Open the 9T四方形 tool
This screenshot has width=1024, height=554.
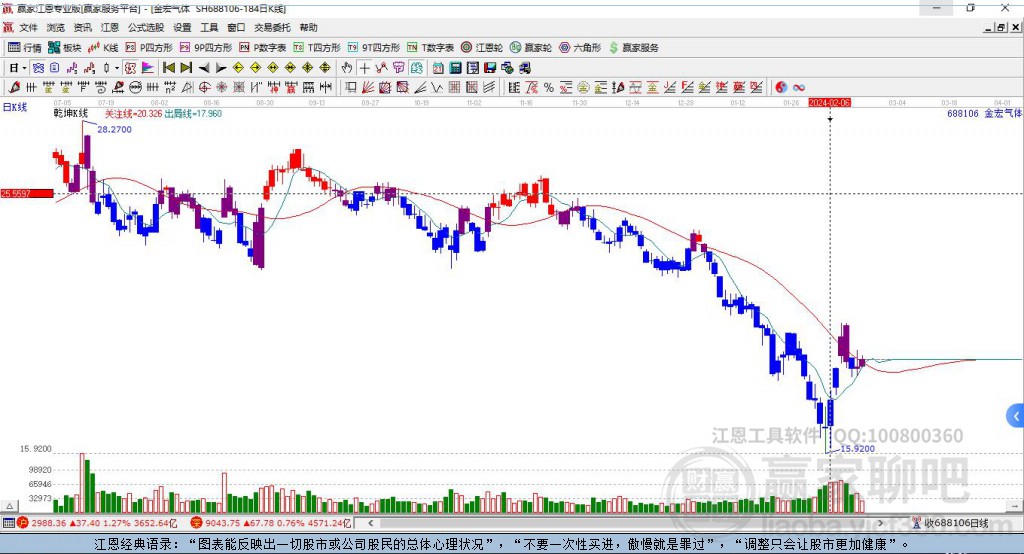coord(374,48)
